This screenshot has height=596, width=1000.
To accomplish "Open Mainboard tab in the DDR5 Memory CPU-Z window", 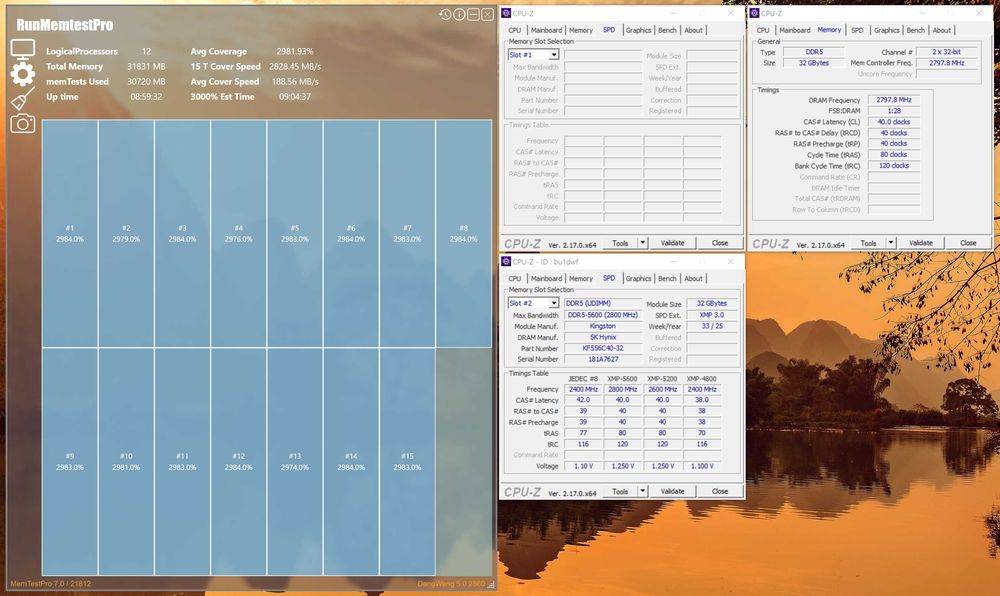I will click(x=795, y=30).
